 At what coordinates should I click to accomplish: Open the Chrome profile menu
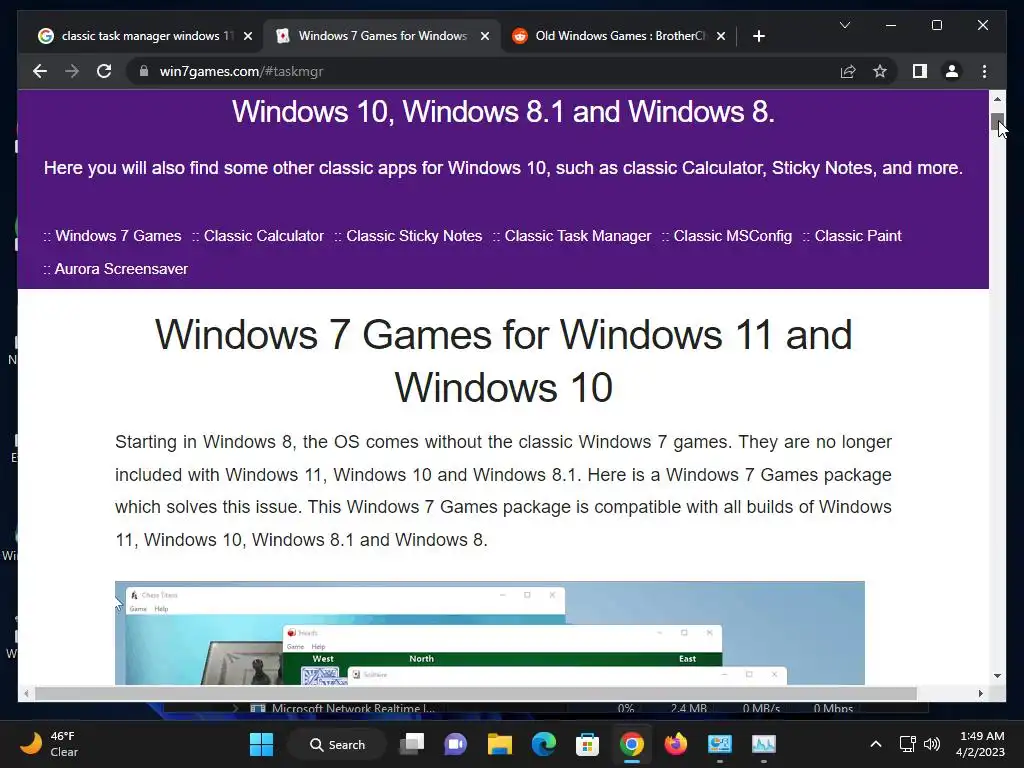click(x=952, y=71)
